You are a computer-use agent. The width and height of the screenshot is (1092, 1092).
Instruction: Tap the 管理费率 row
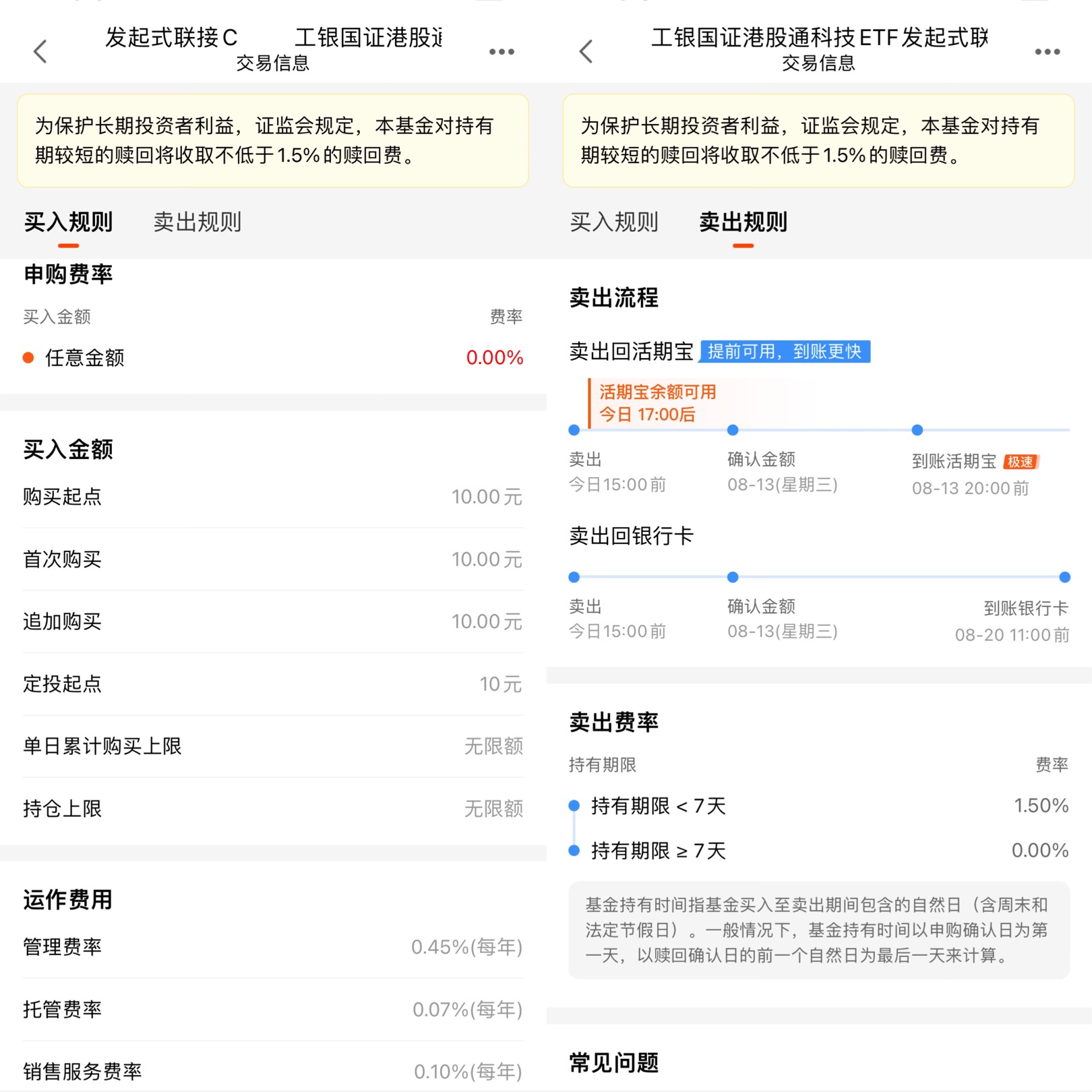pos(273,947)
